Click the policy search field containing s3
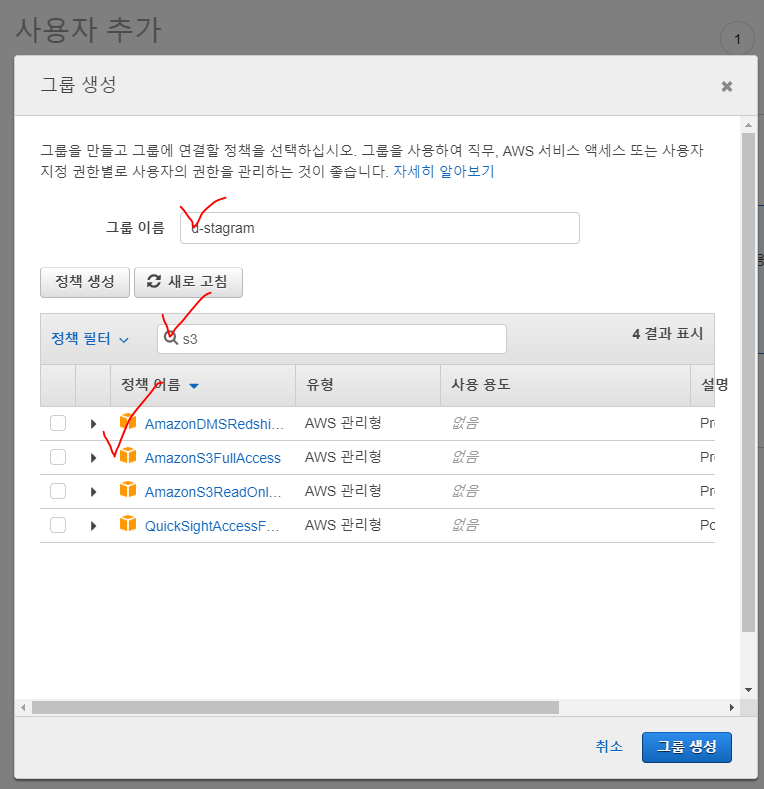Viewport: 764px width, 789px height. point(332,339)
